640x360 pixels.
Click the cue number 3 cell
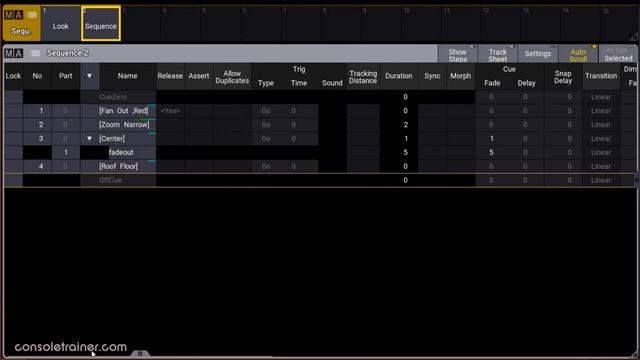[x=37, y=138]
